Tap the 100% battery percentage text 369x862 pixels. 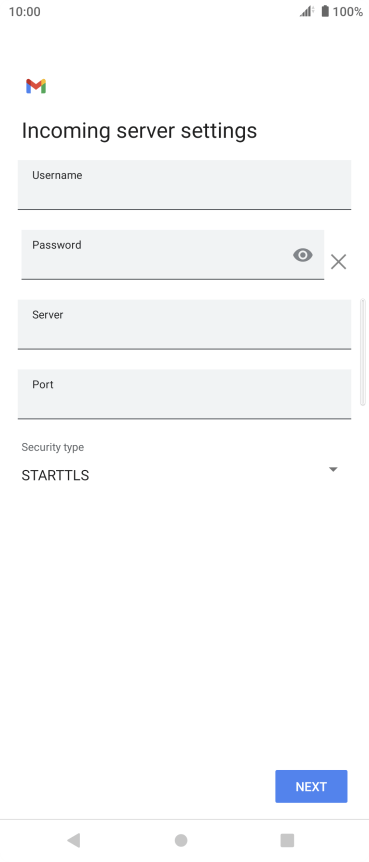click(348, 12)
